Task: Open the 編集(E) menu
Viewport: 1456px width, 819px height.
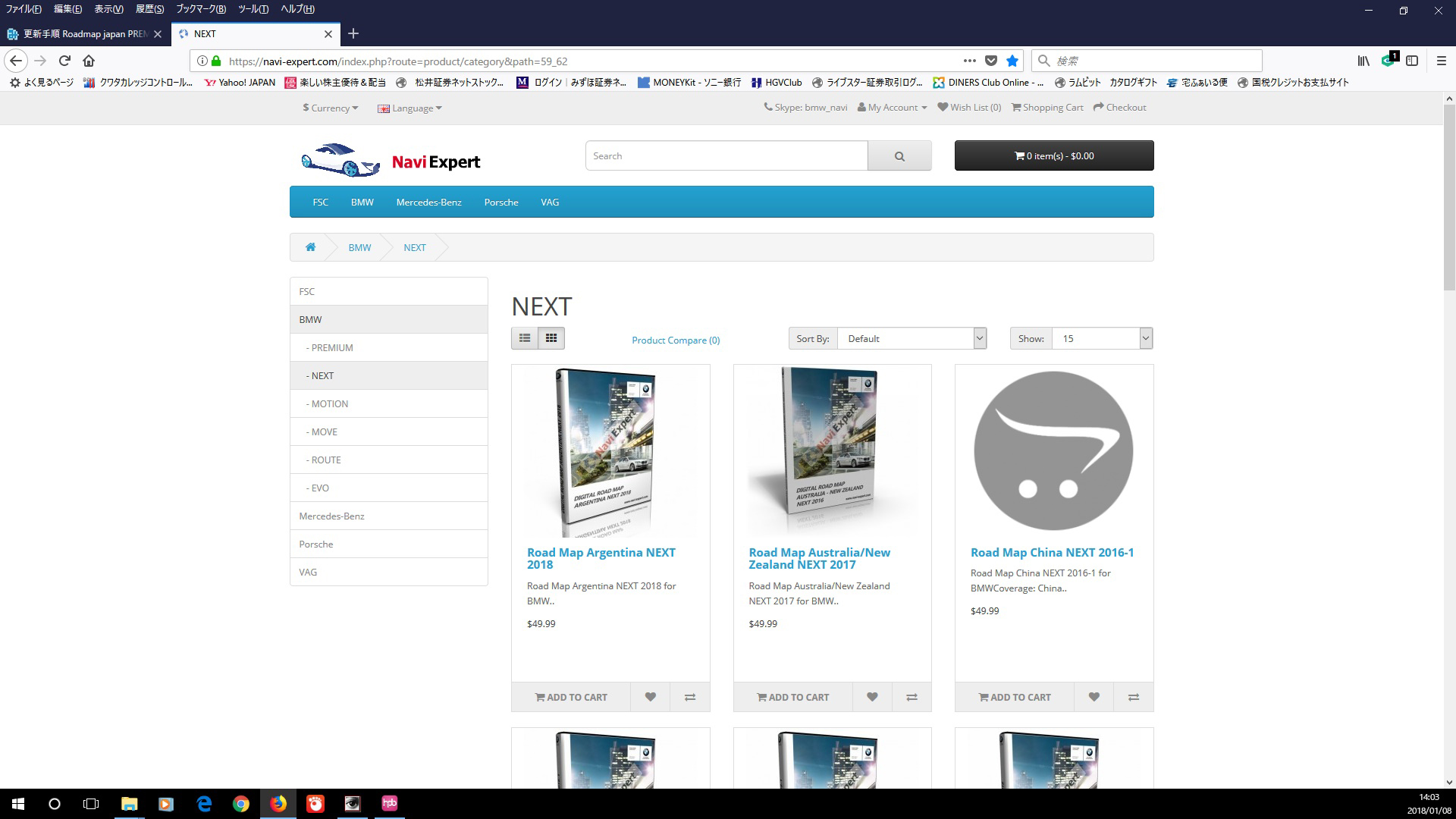Action: click(x=67, y=9)
